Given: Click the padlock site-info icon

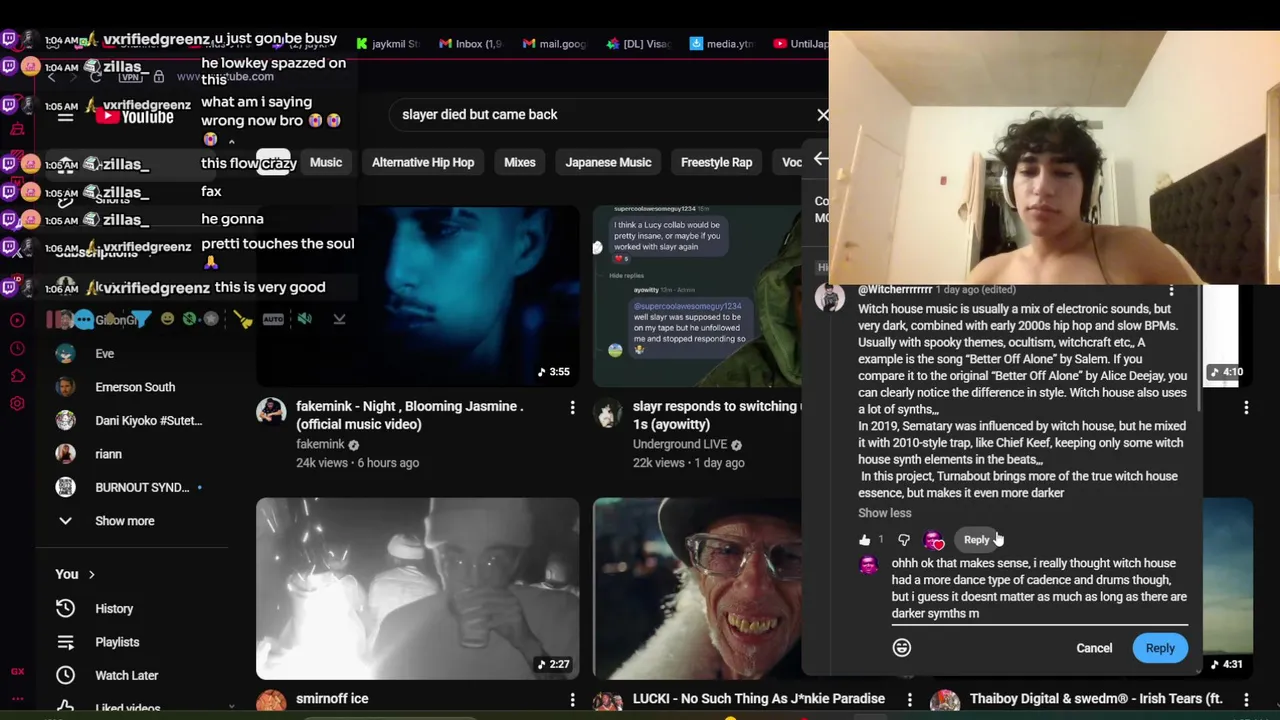Looking at the screenshot, I should pos(159,77).
